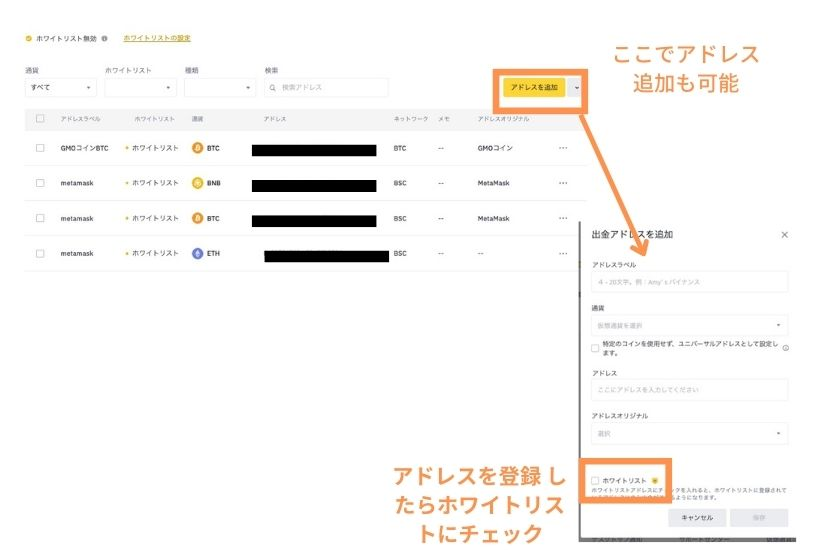Viewport: 840px width, 560px height.
Task: Open the ホワイトリストの設定 link
Action: coord(156,38)
